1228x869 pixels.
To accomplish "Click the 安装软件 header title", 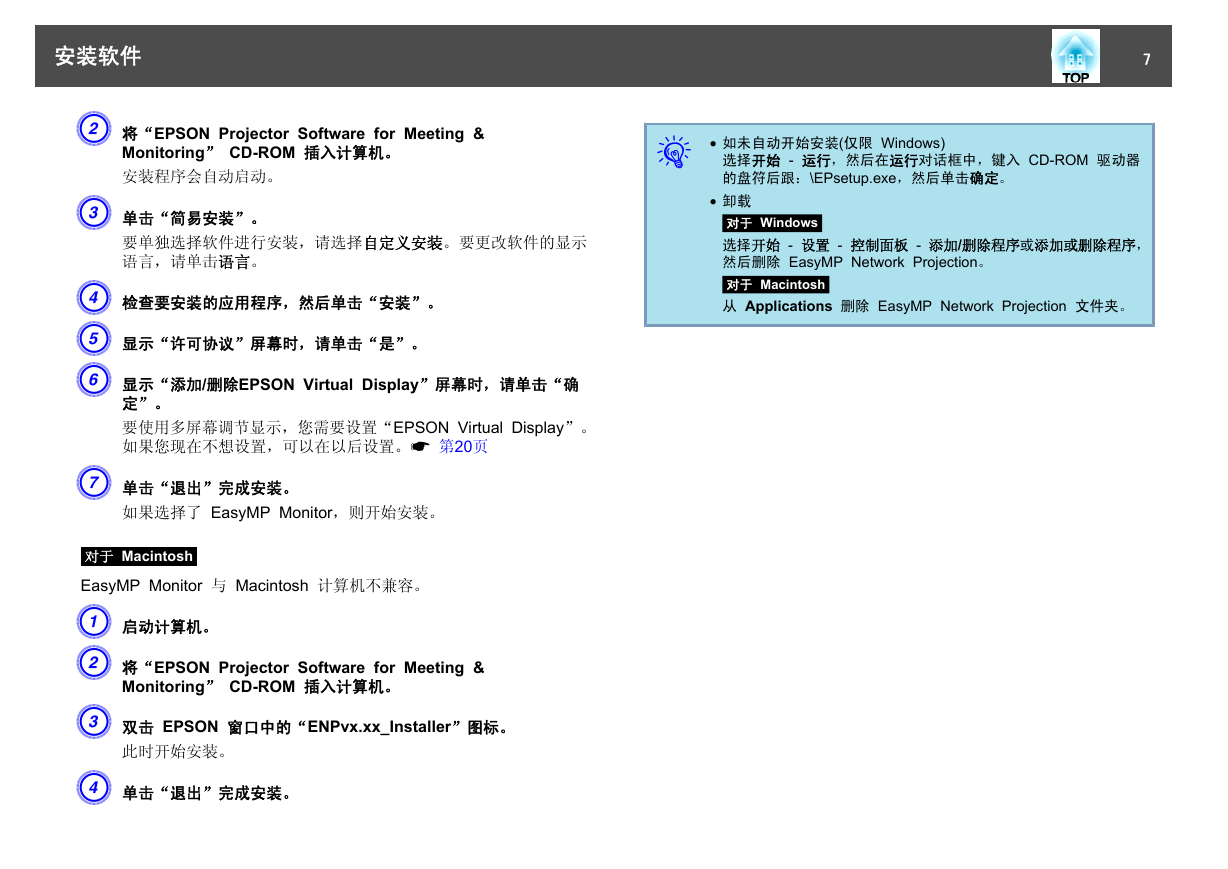I will click(98, 56).
